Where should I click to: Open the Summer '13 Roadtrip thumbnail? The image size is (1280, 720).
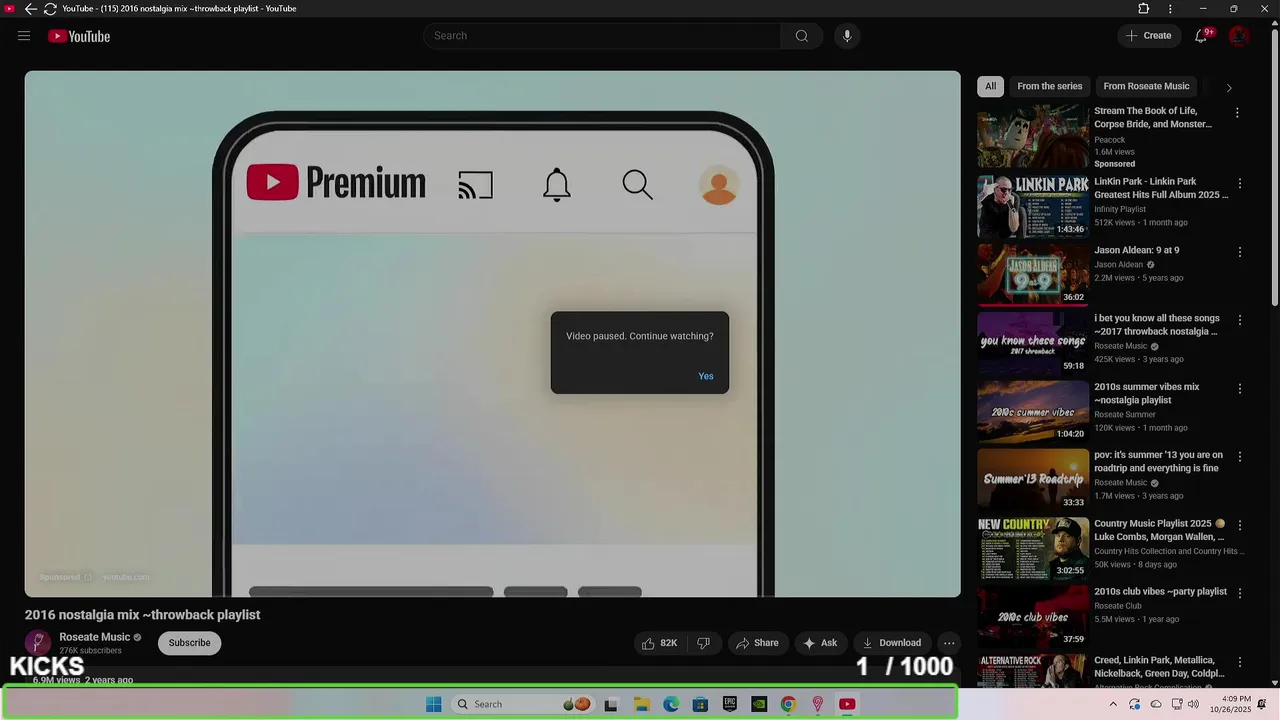[x=1033, y=479]
